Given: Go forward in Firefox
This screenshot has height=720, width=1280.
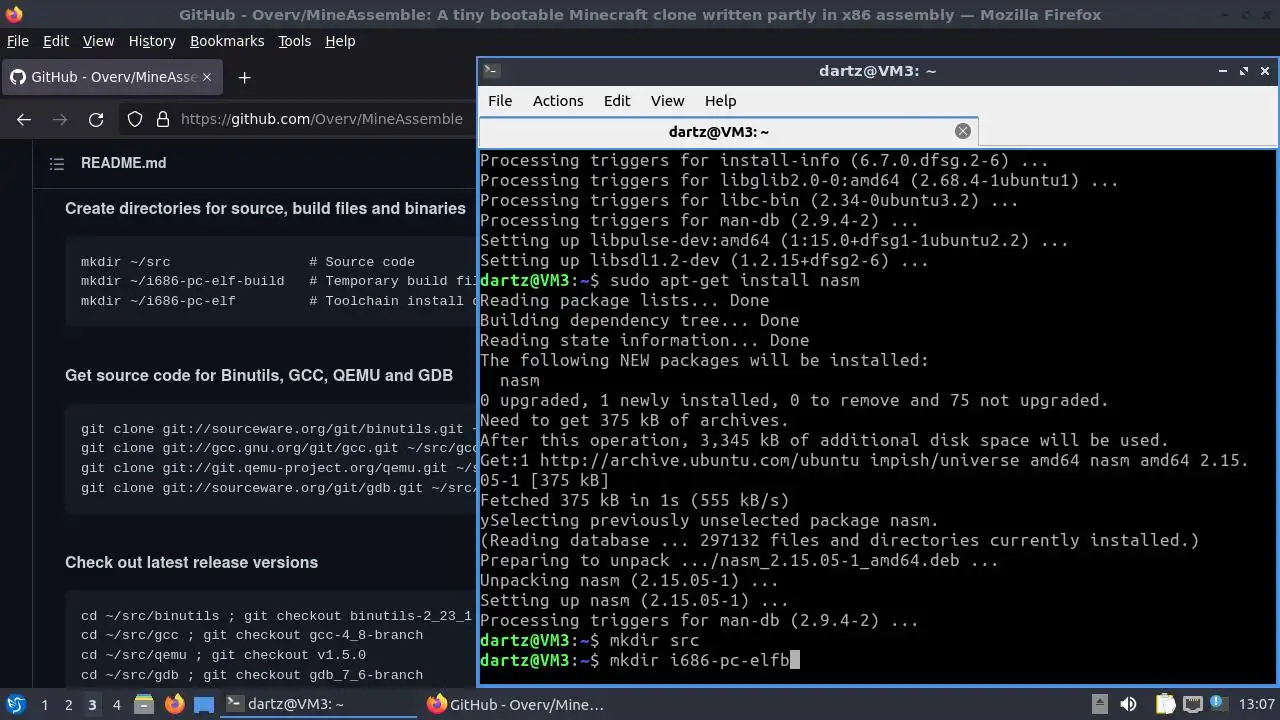Looking at the screenshot, I should pyautogui.click(x=60, y=119).
